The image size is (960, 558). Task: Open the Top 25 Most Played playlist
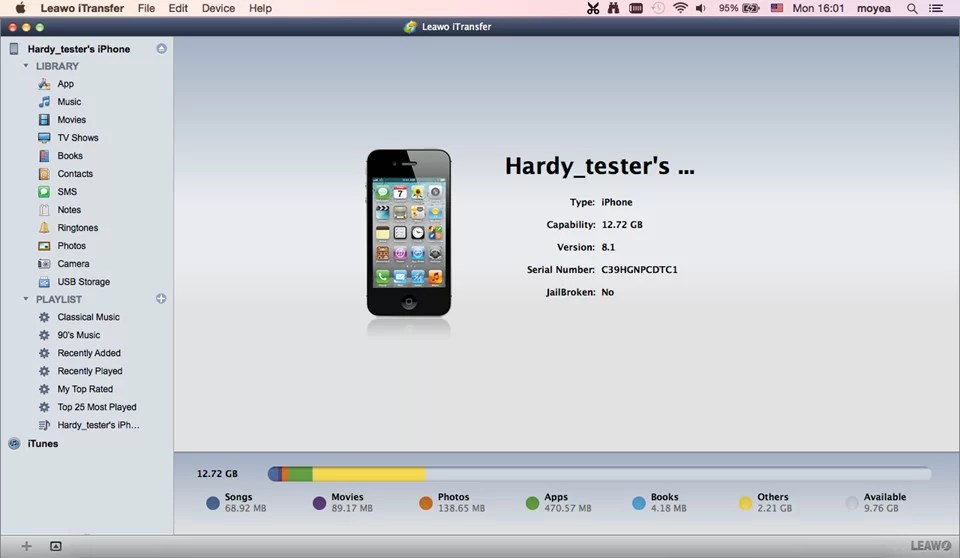point(97,407)
